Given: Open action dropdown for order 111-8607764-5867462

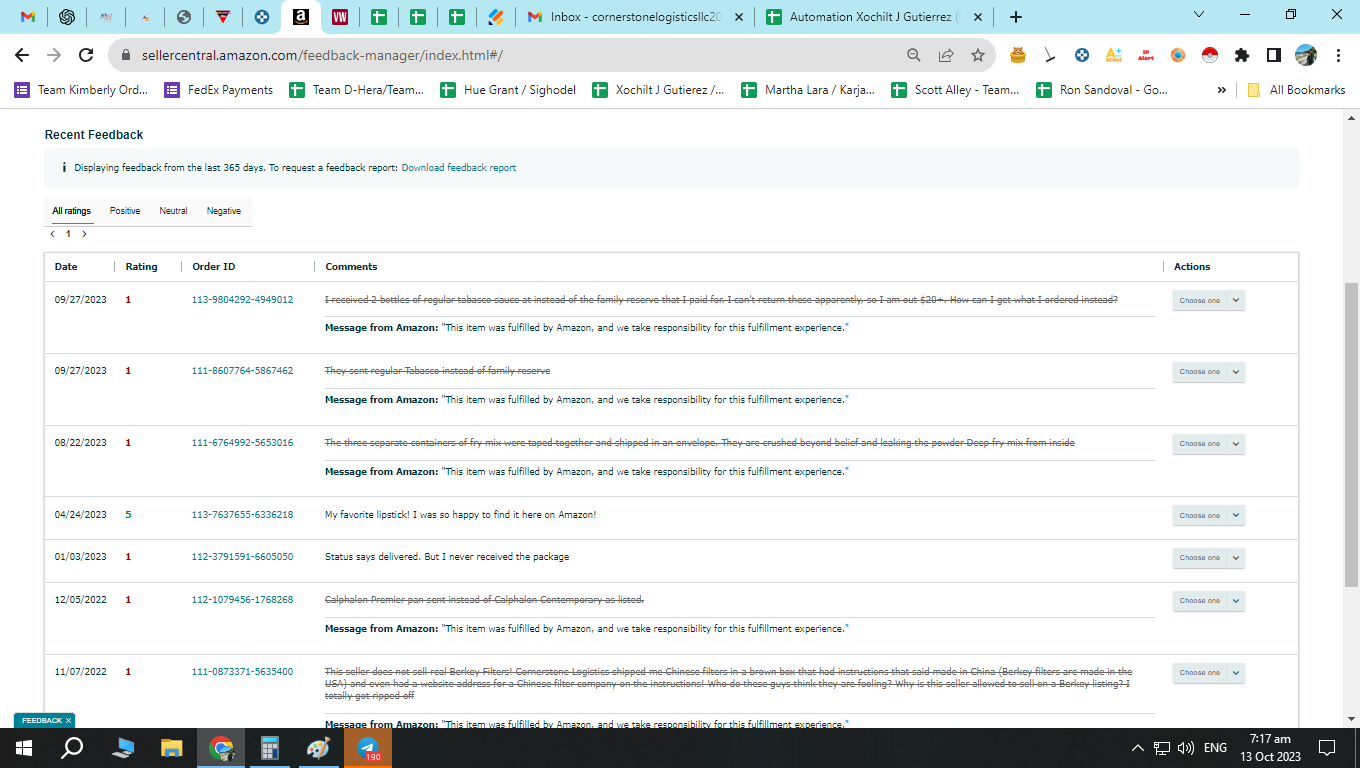Looking at the screenshot, I should coord(1208,372).
